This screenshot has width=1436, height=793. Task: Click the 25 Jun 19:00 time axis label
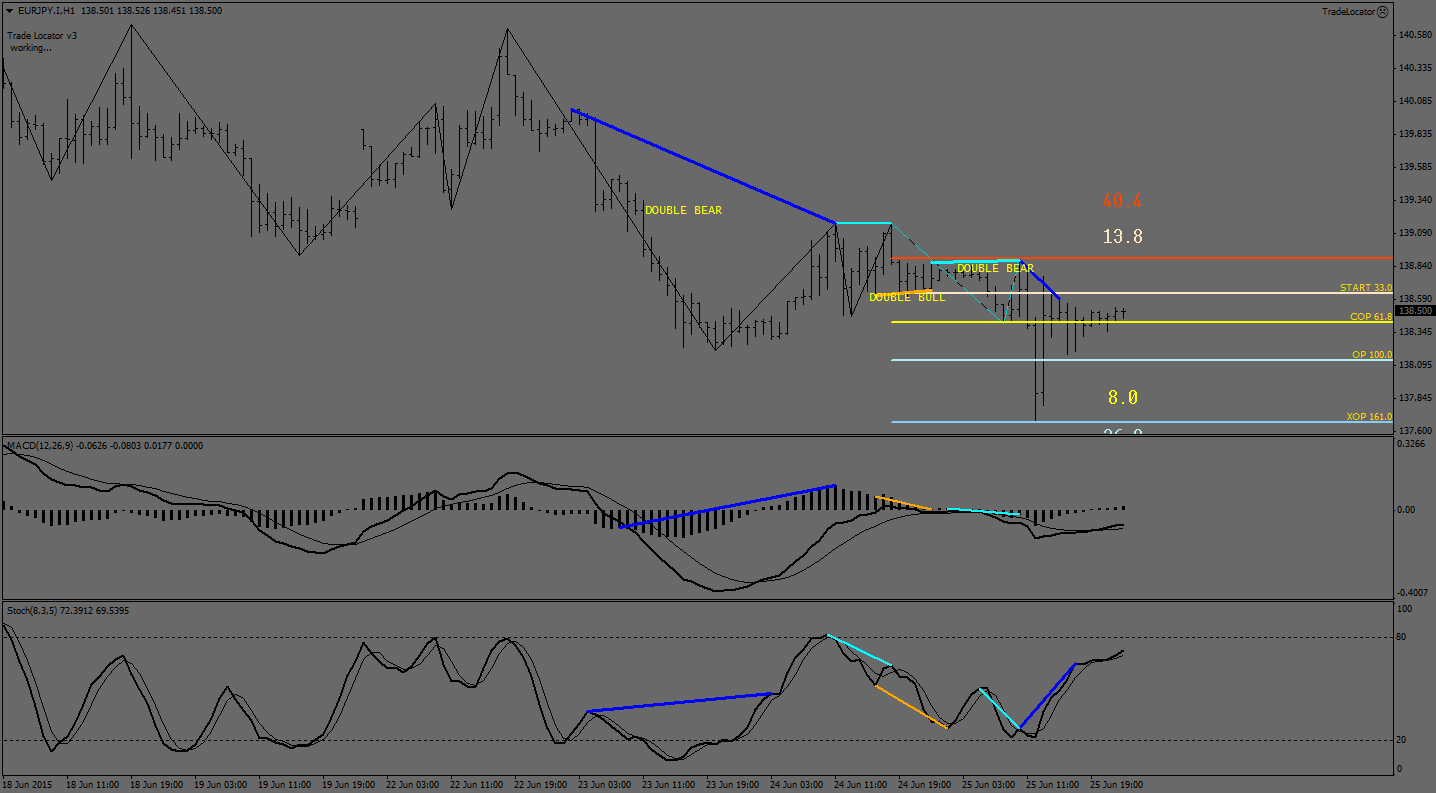click(1115, 784)
